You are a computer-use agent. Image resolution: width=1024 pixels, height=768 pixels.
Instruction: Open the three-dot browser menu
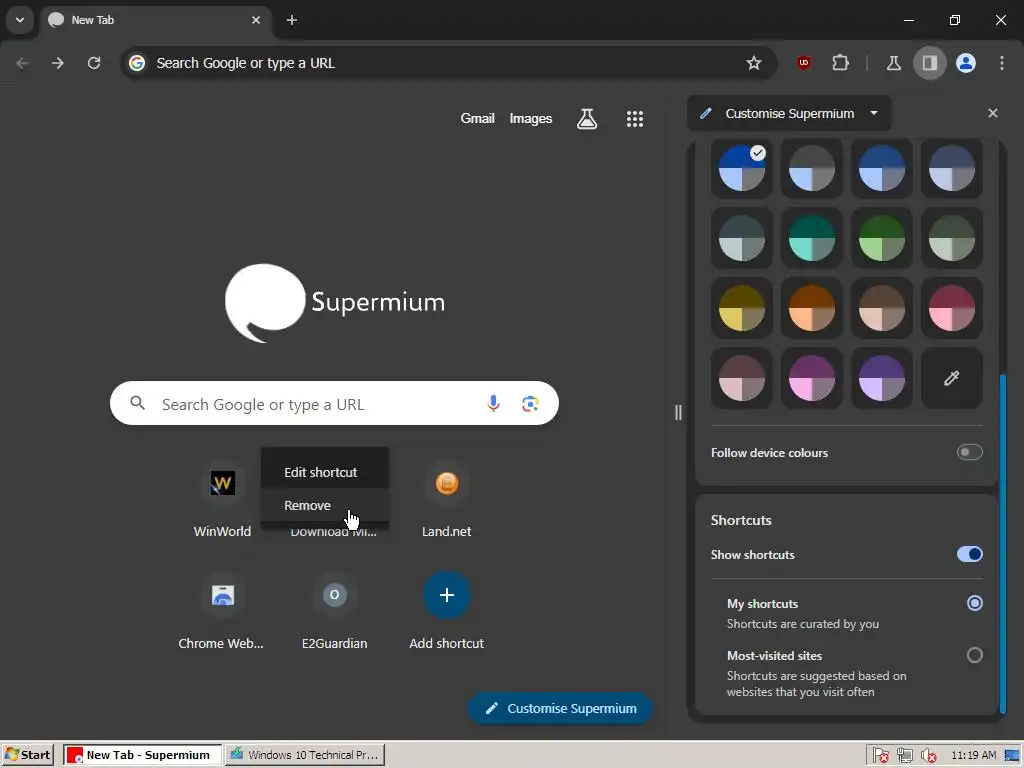click(x=1002, y=63)
